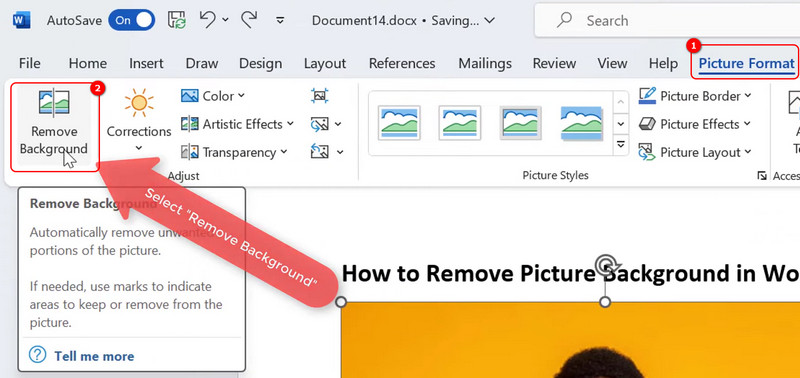Image resolution: width=800 pixels, height=378 pixels.
Task: Open the Color adjustment menu
Action: 213,96
